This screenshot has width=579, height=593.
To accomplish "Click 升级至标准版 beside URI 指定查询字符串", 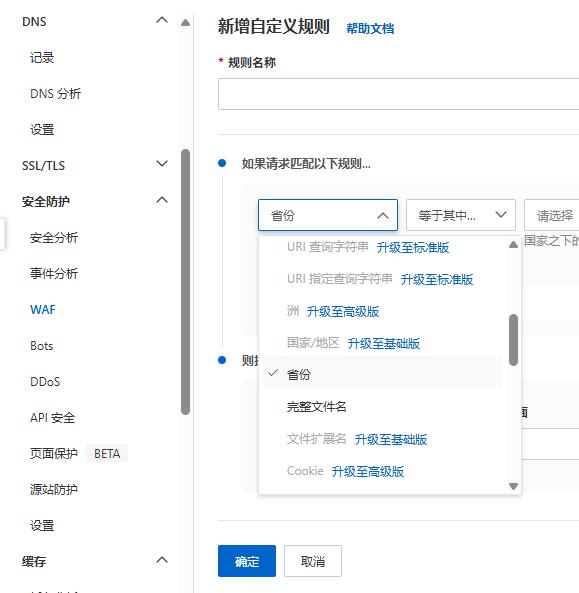I will click(437, 279).
